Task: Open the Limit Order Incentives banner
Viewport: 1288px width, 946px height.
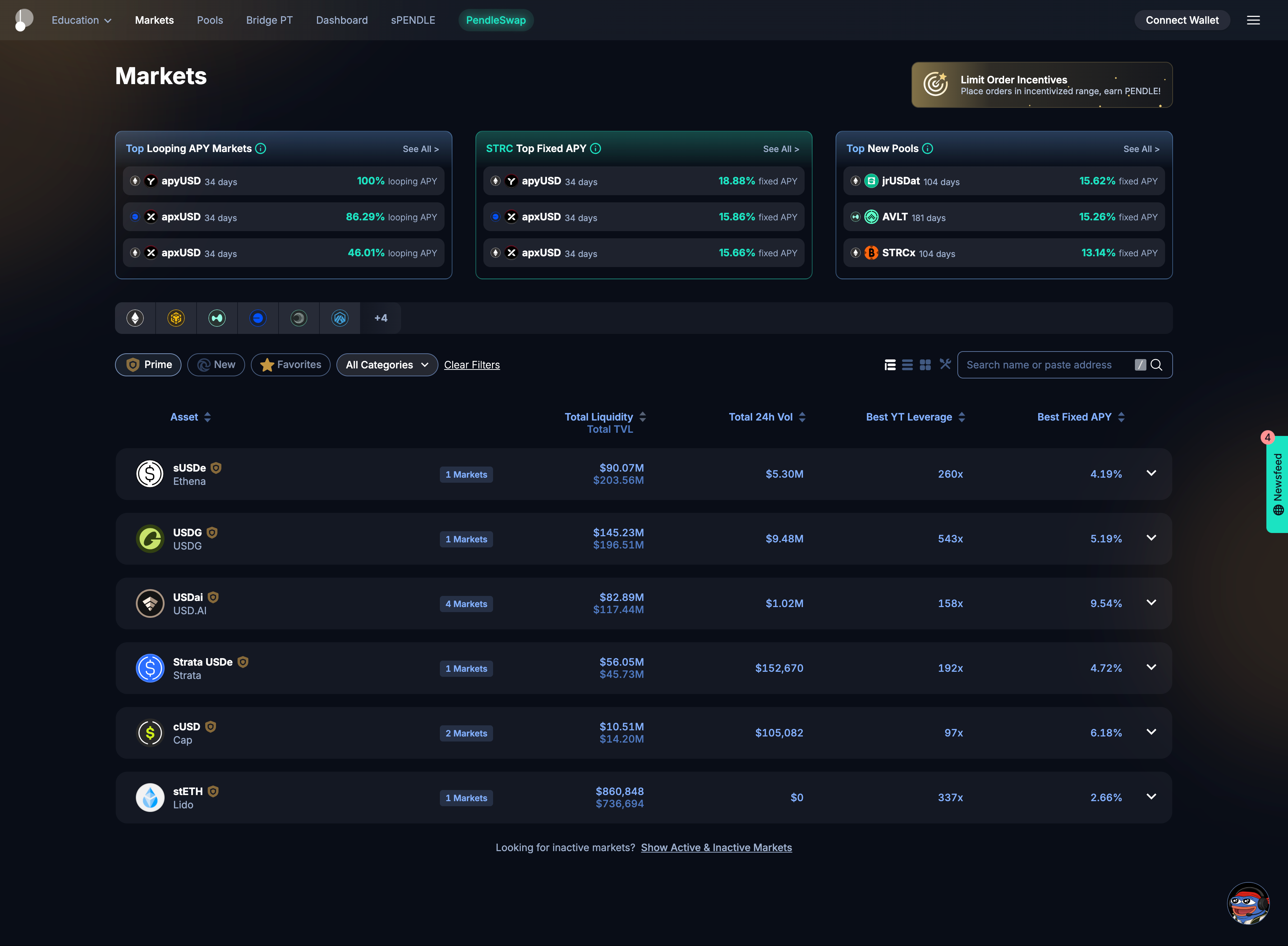Action: coord(1042,85)
